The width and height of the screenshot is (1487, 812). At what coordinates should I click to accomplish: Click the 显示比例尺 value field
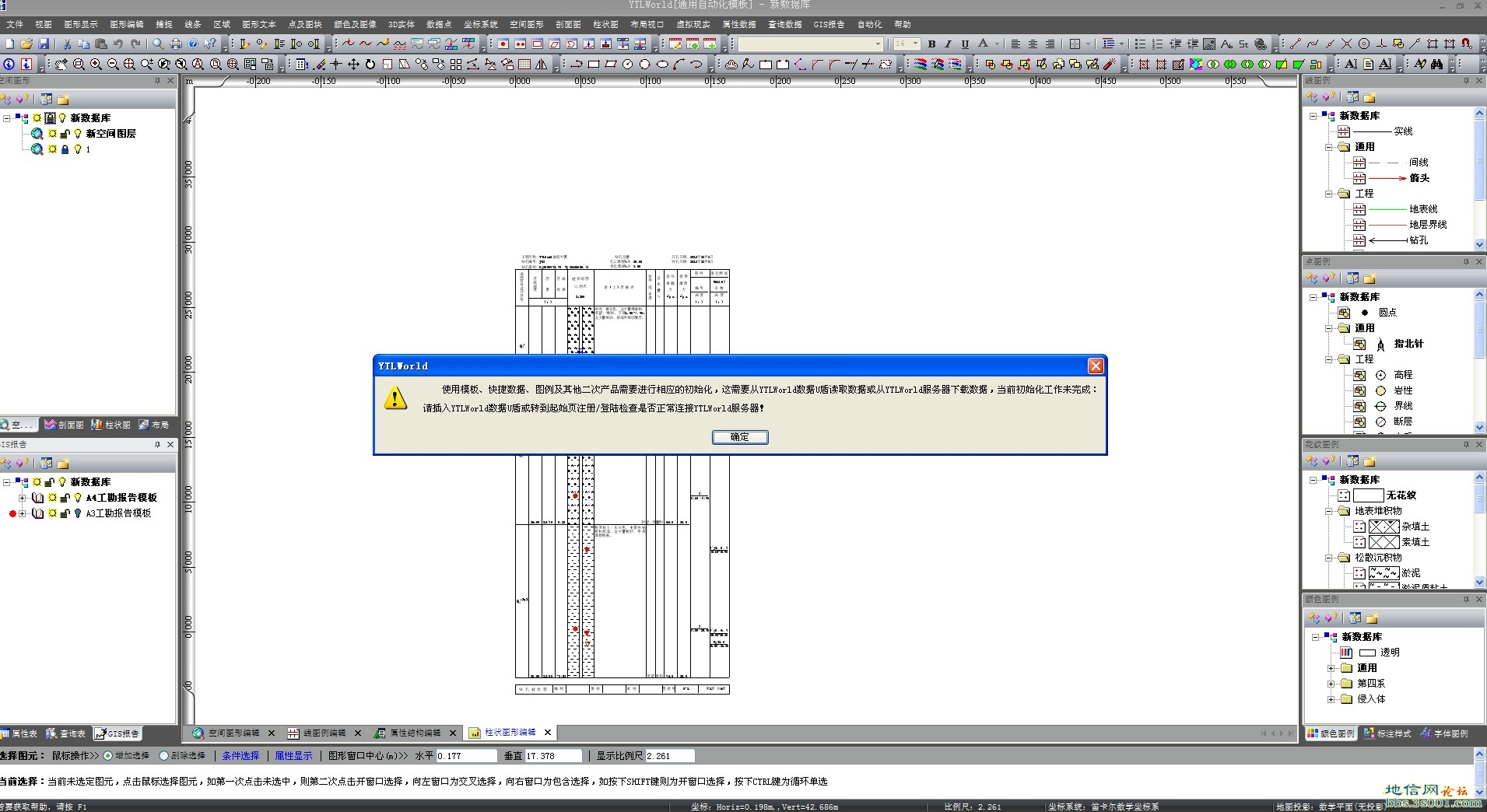[670, 756]
